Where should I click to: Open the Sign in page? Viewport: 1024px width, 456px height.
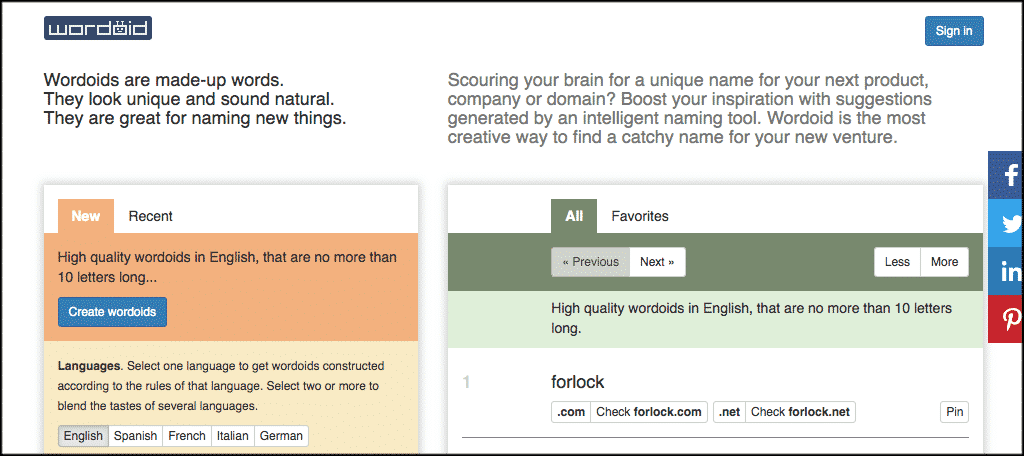(953, 31)
